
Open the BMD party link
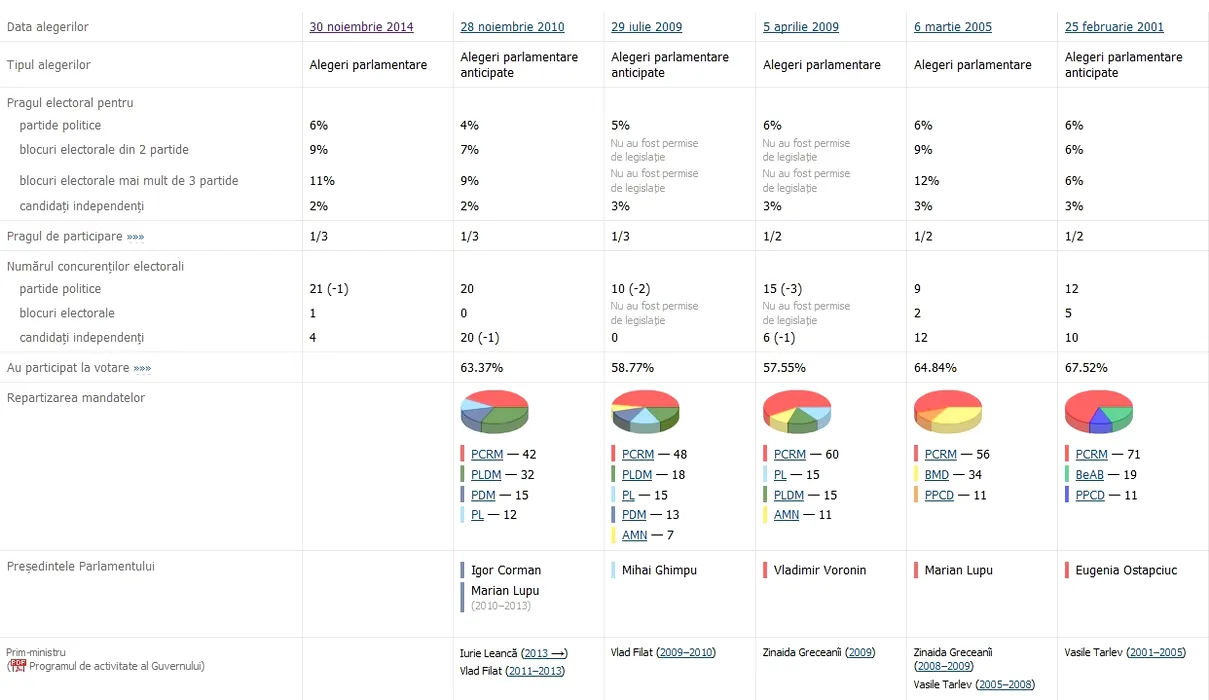pyautogui.click(x=937, y=475)
